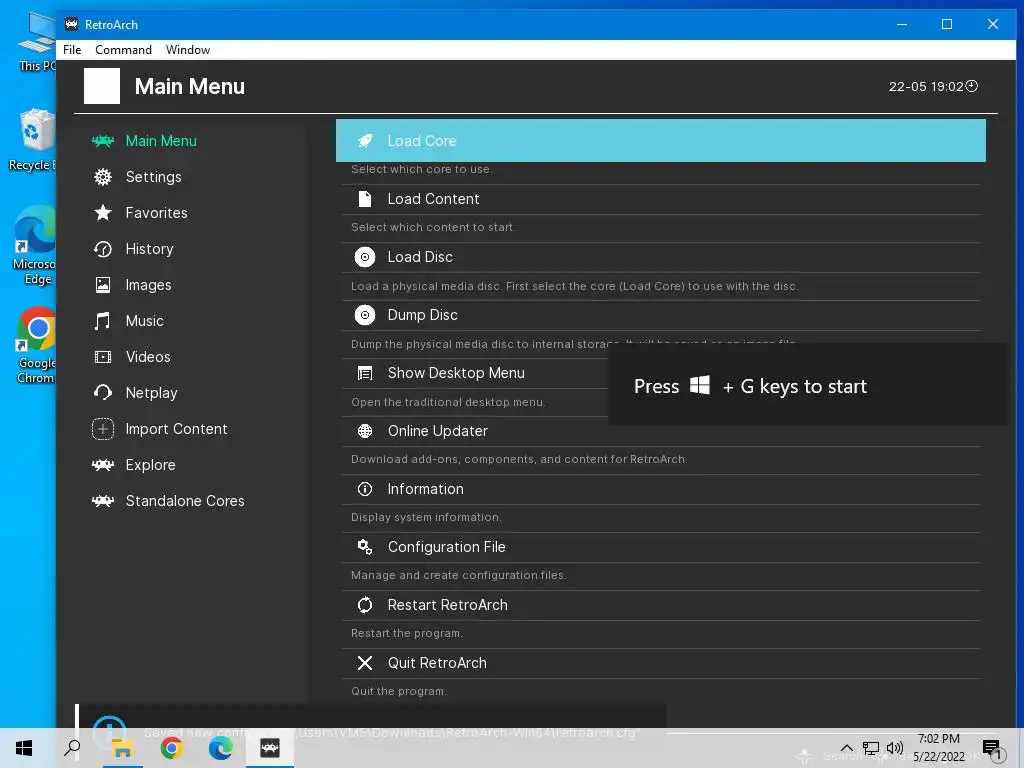Click the Main Menu invader icon in sidebar

coord(103,141)
